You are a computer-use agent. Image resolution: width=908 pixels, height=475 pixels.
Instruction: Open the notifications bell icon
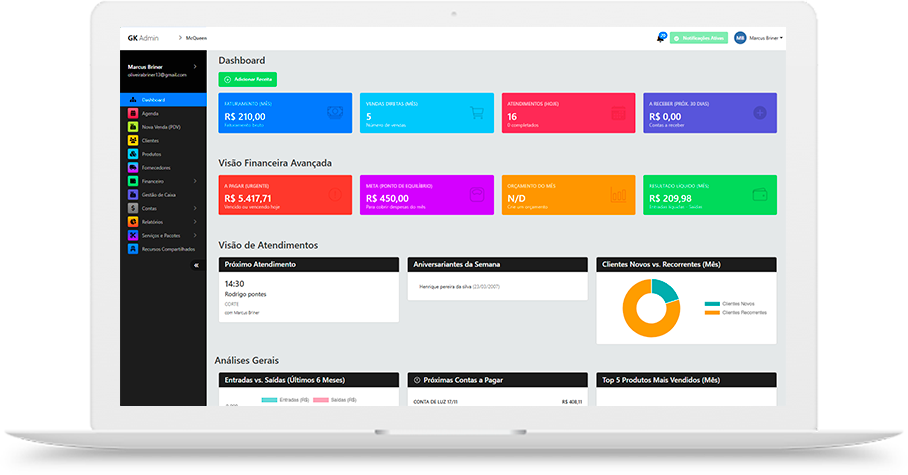(660, 38)
